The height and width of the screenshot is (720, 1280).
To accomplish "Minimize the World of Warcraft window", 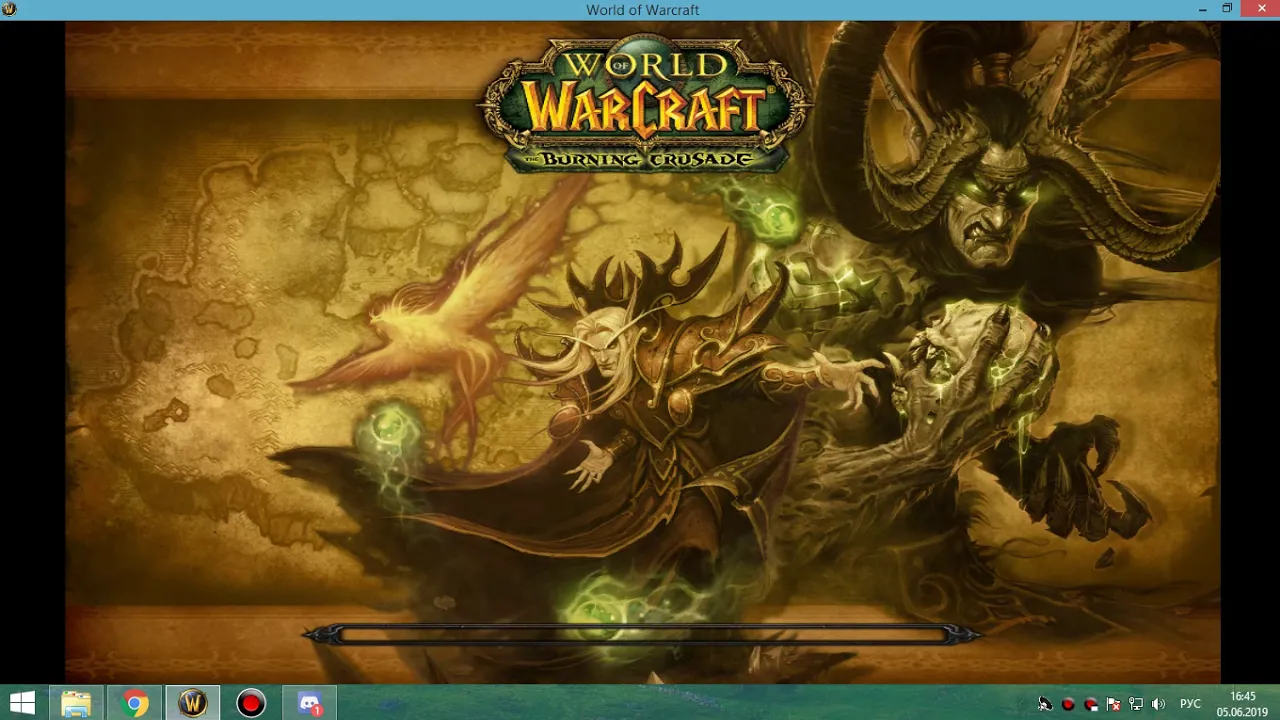I will (x=1202, y=9).
